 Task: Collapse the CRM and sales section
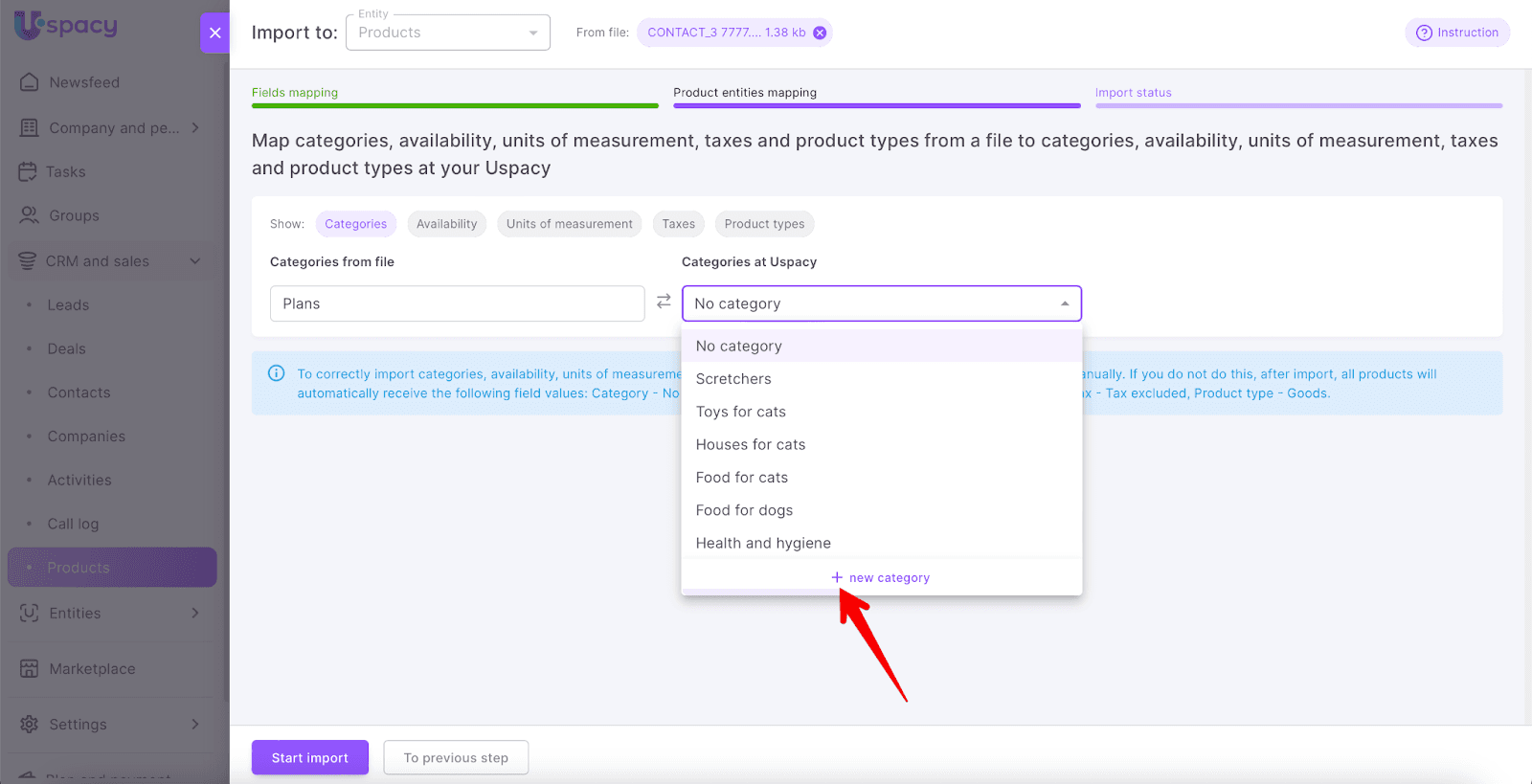point(195,261)
